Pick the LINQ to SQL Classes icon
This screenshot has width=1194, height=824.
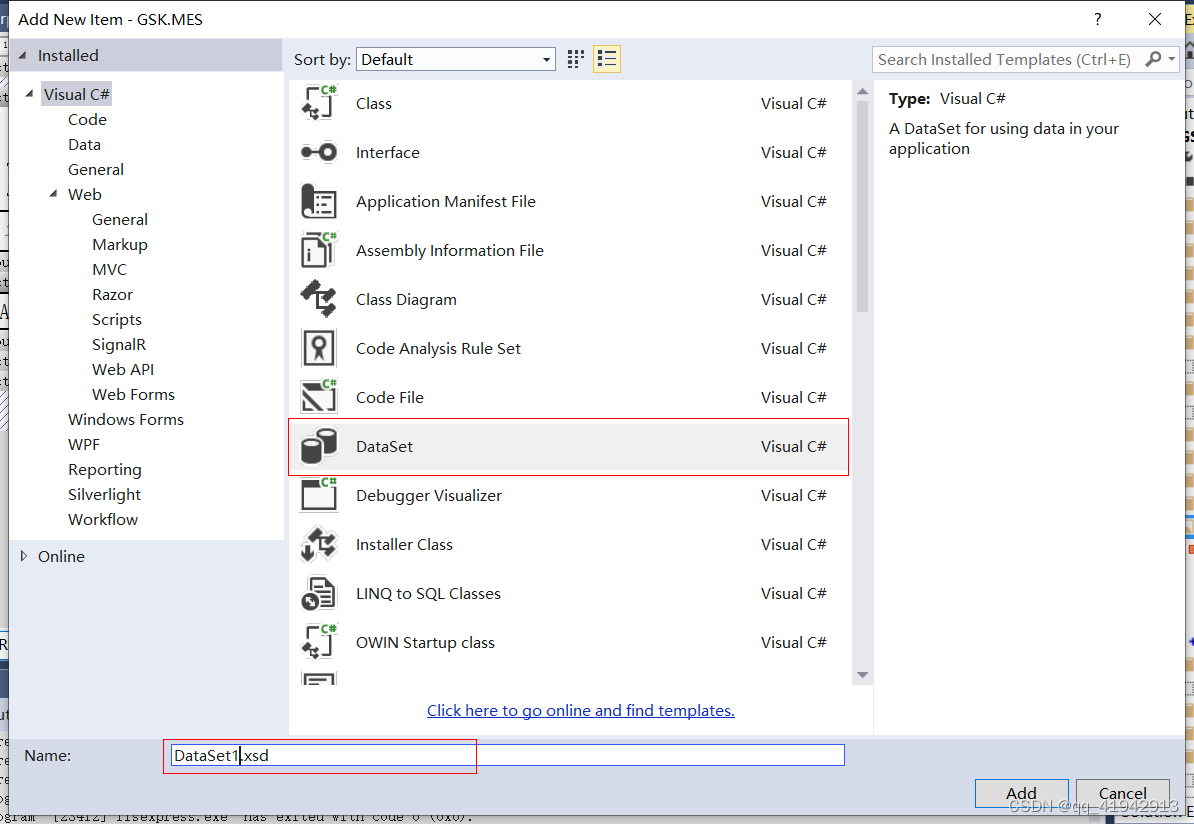(x=318, y=594)
